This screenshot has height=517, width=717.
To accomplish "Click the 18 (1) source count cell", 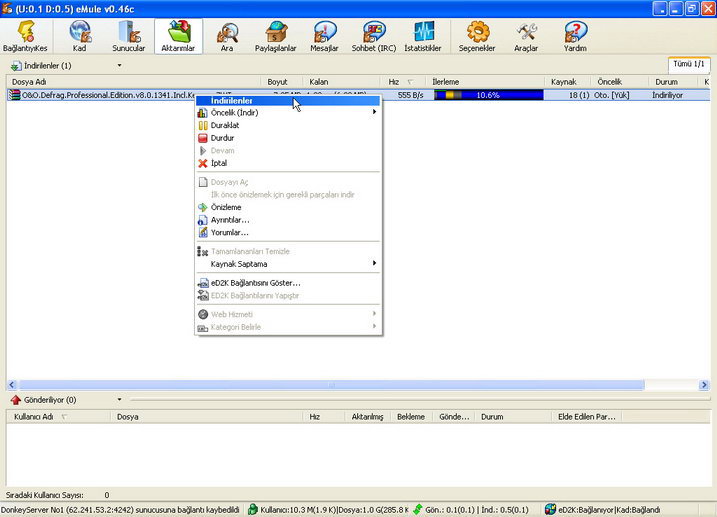I will (x=579, y=95).
